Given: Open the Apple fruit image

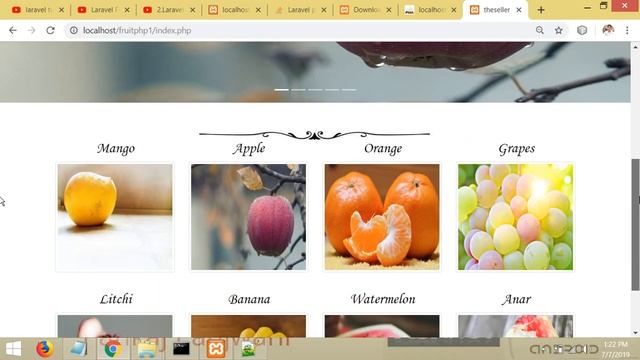Looking at the screenshot, I should click(248, 217).
